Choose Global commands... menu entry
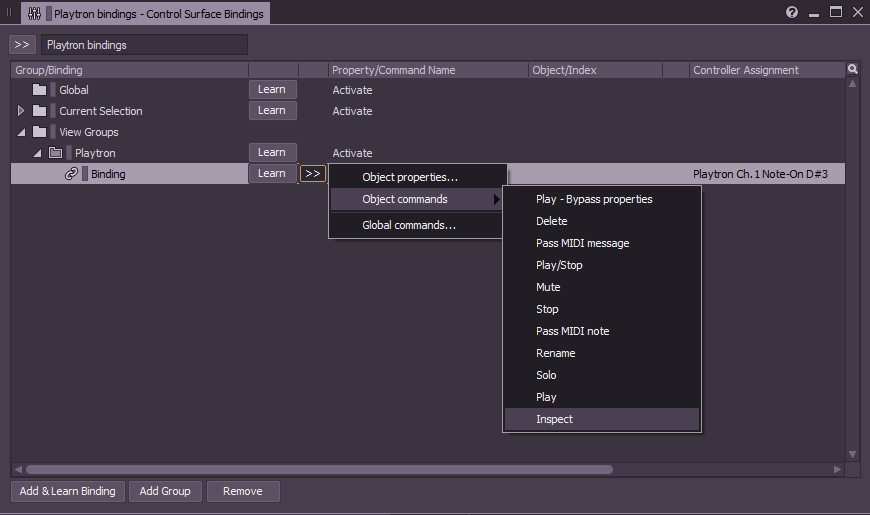This screenshot has height=515, width=870. click(x=409, y=225)
